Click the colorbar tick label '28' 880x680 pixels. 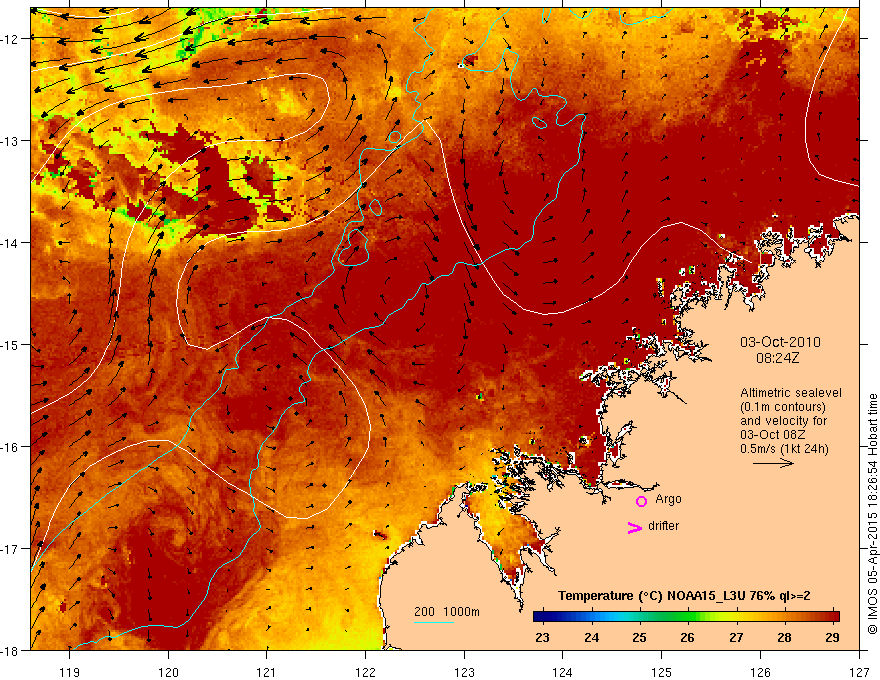click(785, 637)
